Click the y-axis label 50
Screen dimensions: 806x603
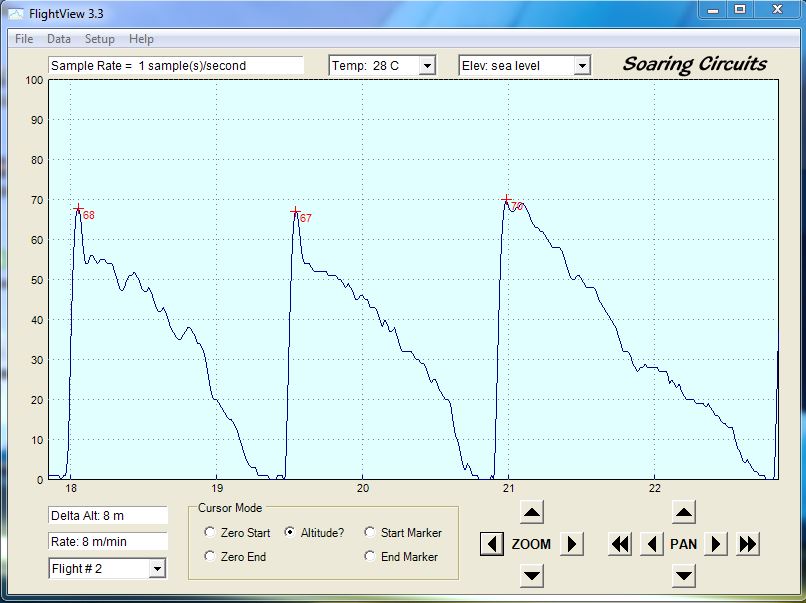tap(37, 280)
